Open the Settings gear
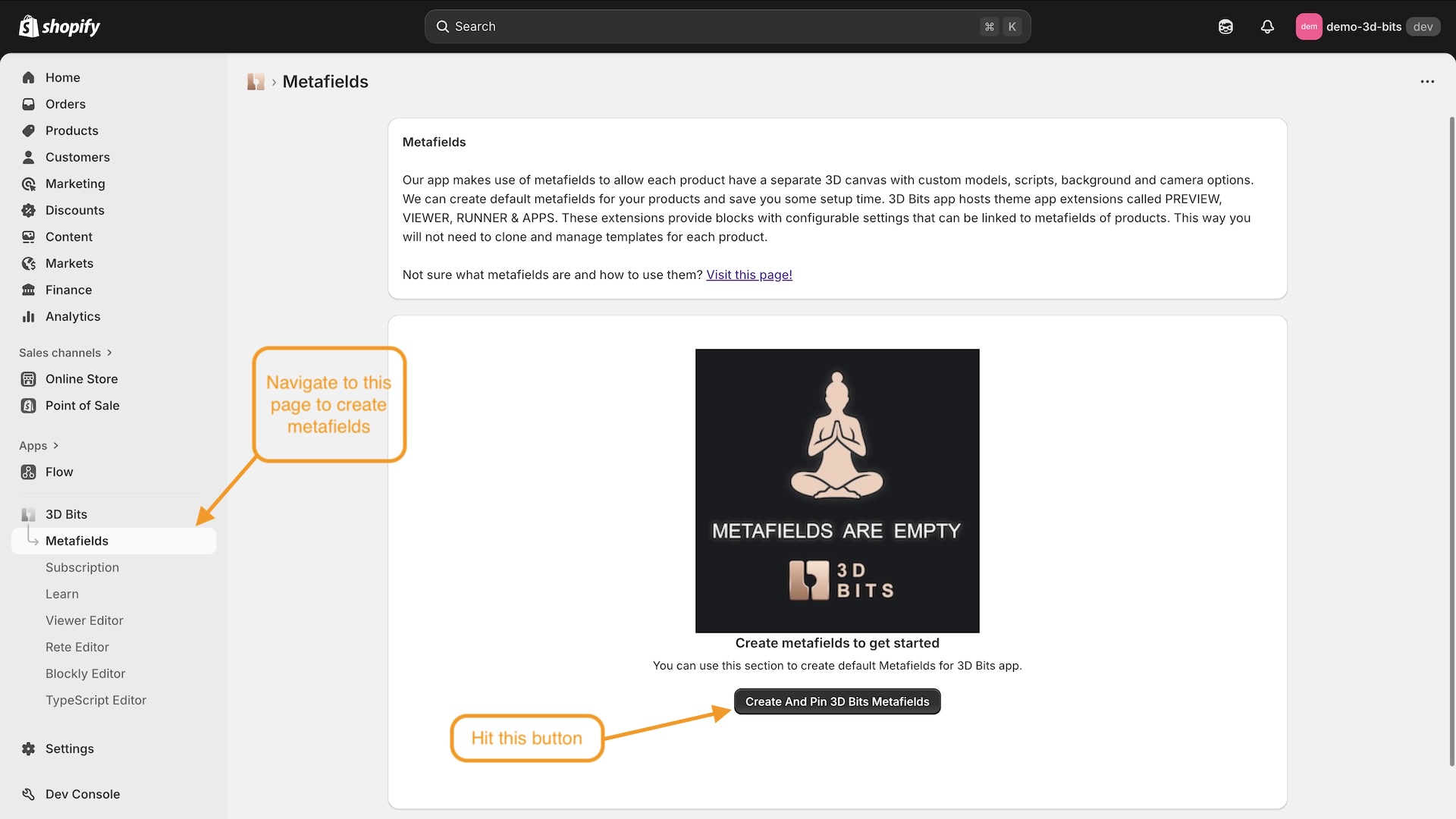Screen dimensions: 1456x819 [x=69, y=748]
